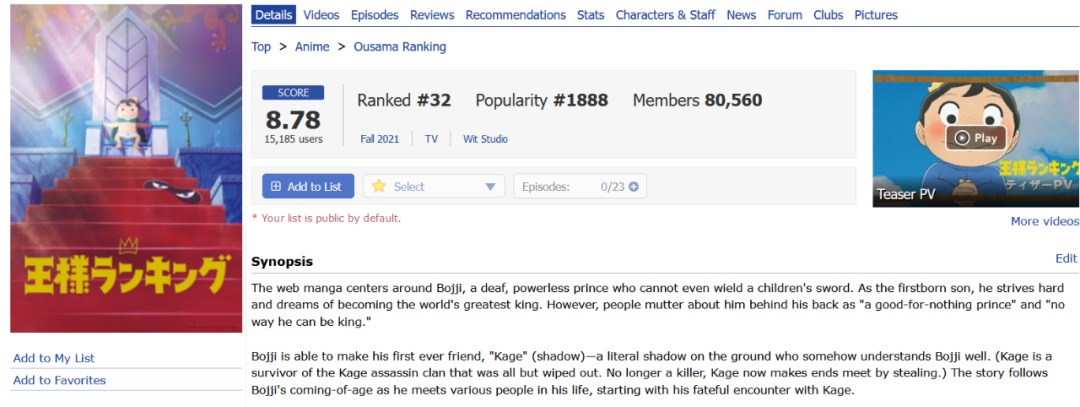The width and height of the screenshot is (1080, 407).
Task: Click the Ousama Ranking breadcrumb link
Action: (x=399, y=47)
